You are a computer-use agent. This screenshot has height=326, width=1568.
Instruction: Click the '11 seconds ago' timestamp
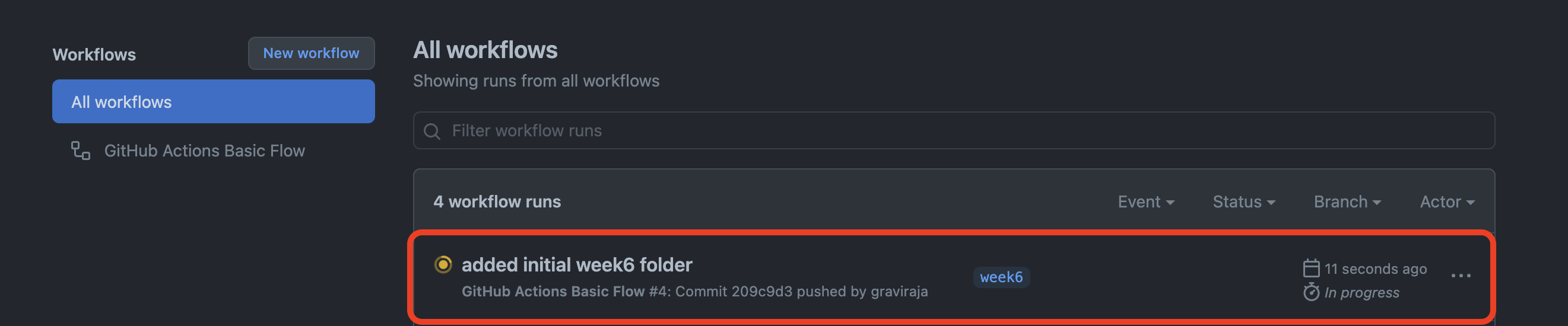tap(1375, 269)
